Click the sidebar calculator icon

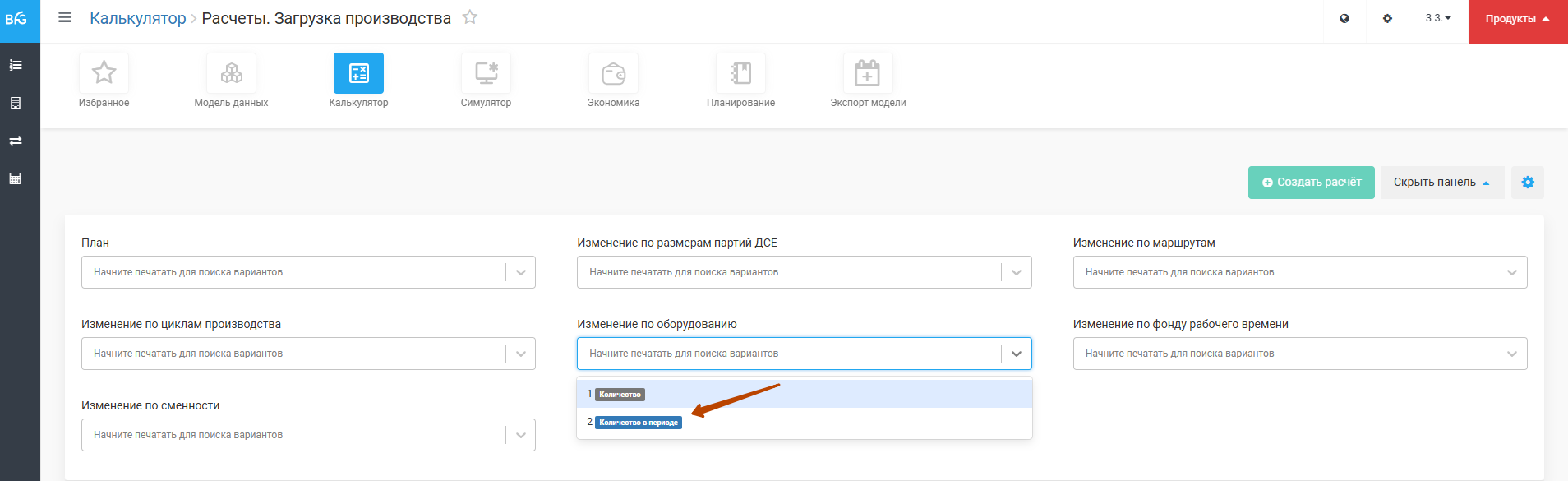pos(15,178)
